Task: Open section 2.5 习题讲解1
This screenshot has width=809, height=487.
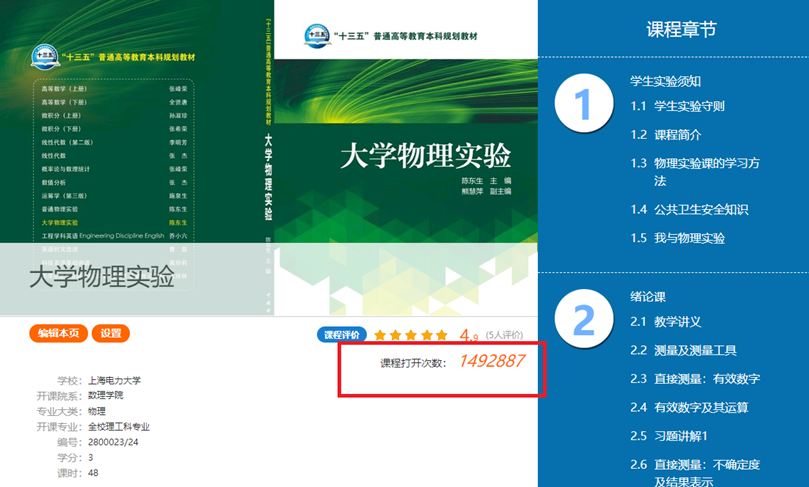Action: click(x=669, y=436)
